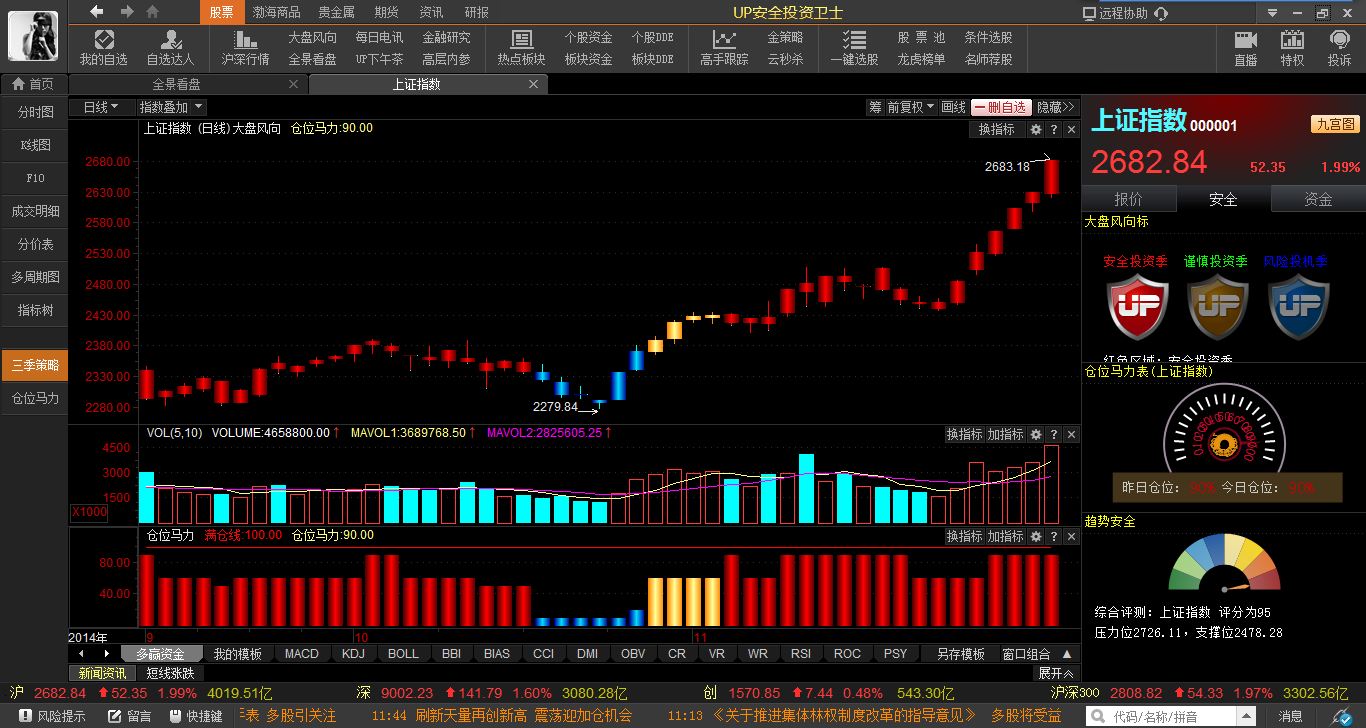Image resolution: width=1366 pixels, height=728 pixels.
Task: Click the headset support icon
Action: point(1161,13)
